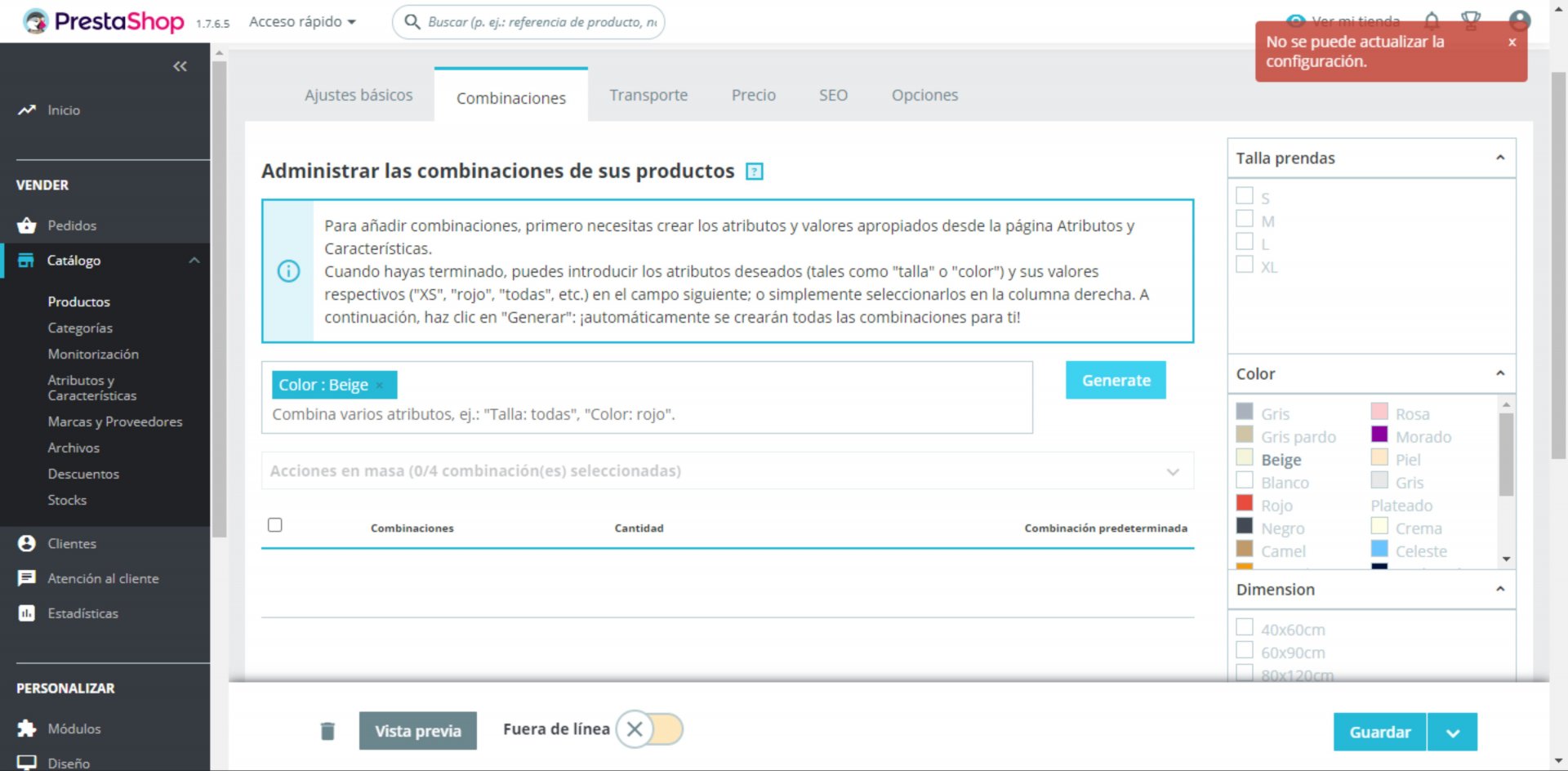Switch to Precio tab

click(x=754, y=95)
